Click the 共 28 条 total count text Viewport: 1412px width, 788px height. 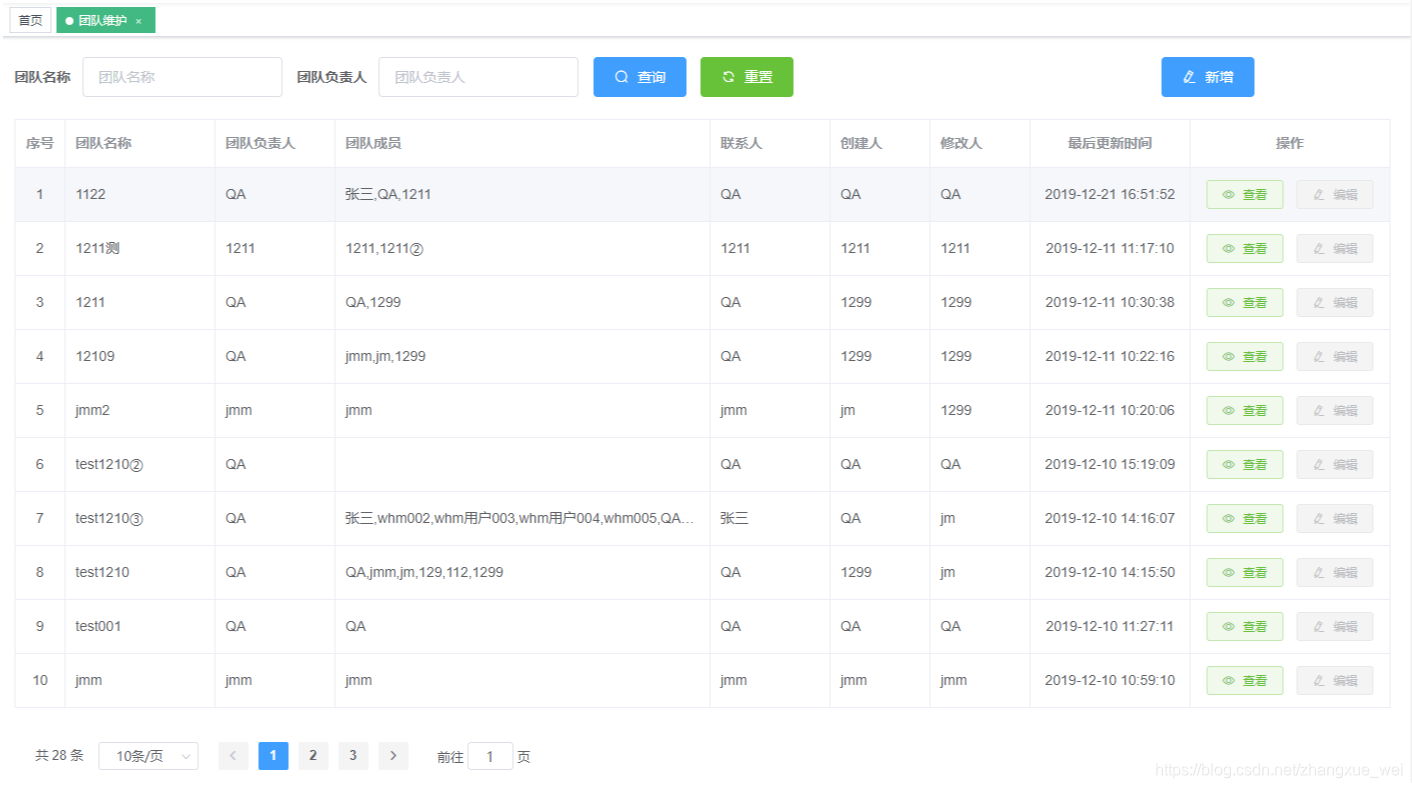59,756
